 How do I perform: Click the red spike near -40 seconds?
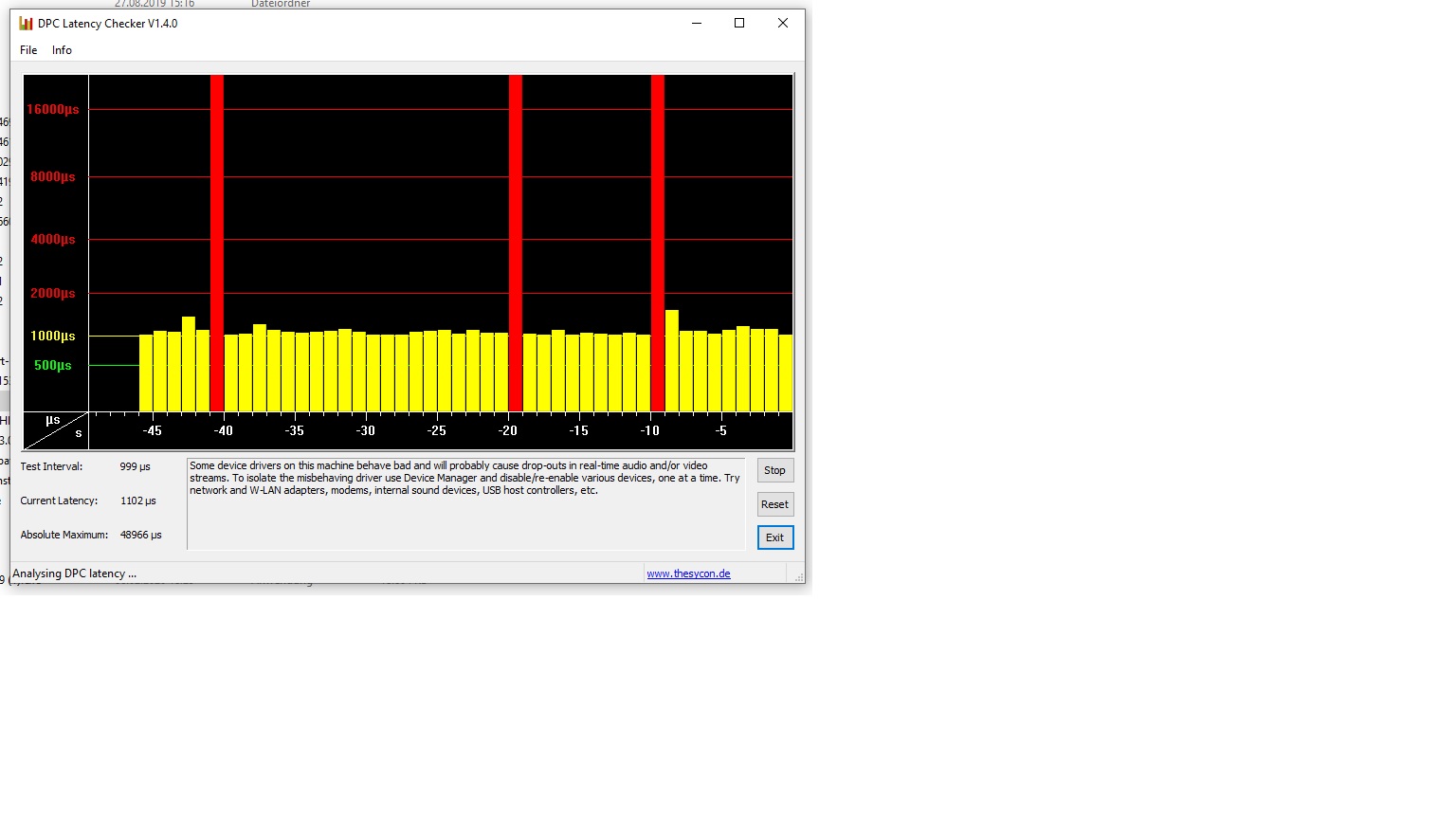(217, 243)
